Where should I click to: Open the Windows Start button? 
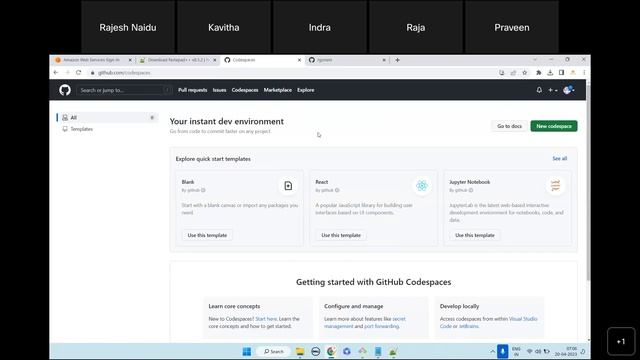pos(247,351)
